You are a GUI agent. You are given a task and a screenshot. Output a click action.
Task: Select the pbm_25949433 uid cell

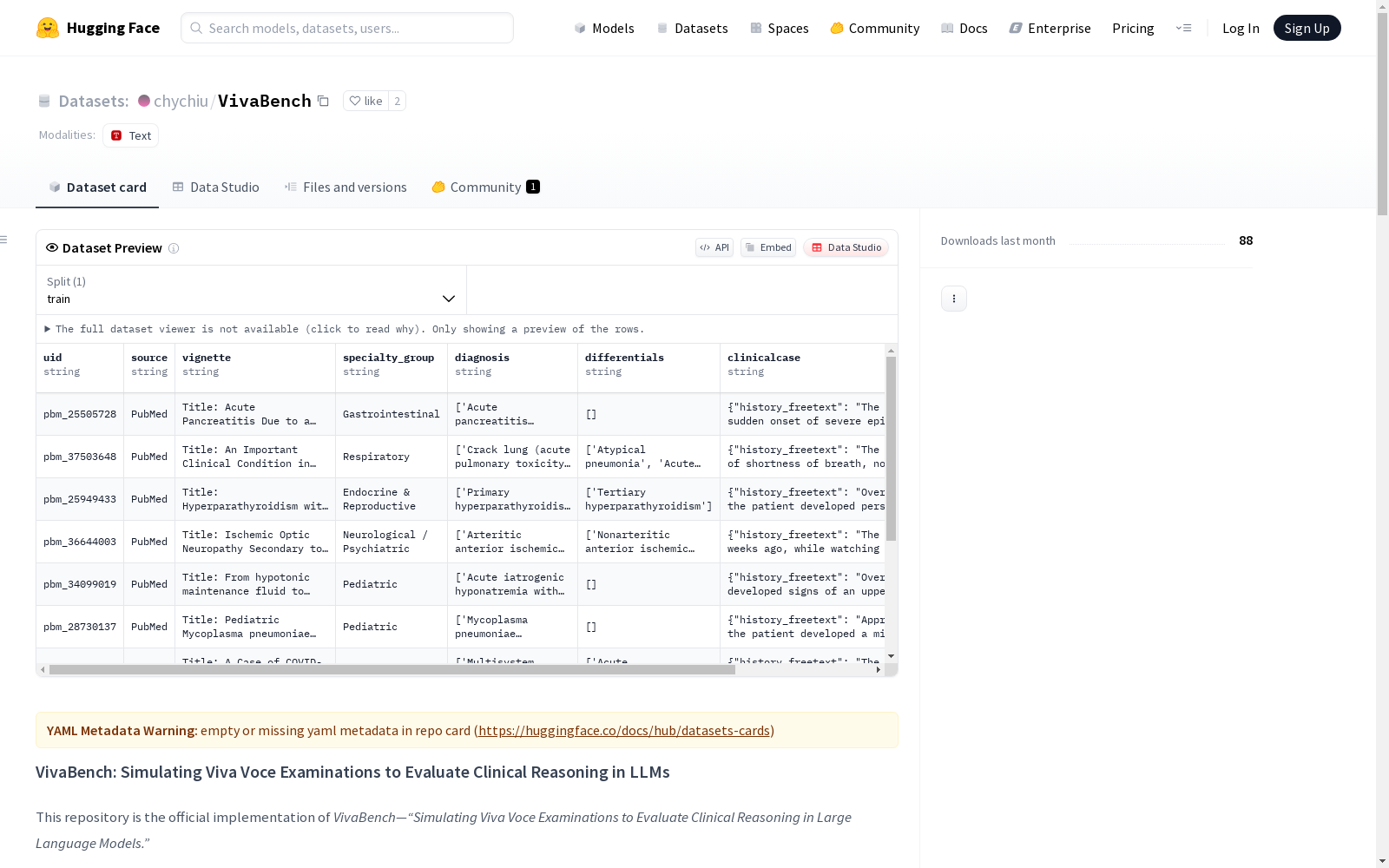tap(80, 500)
